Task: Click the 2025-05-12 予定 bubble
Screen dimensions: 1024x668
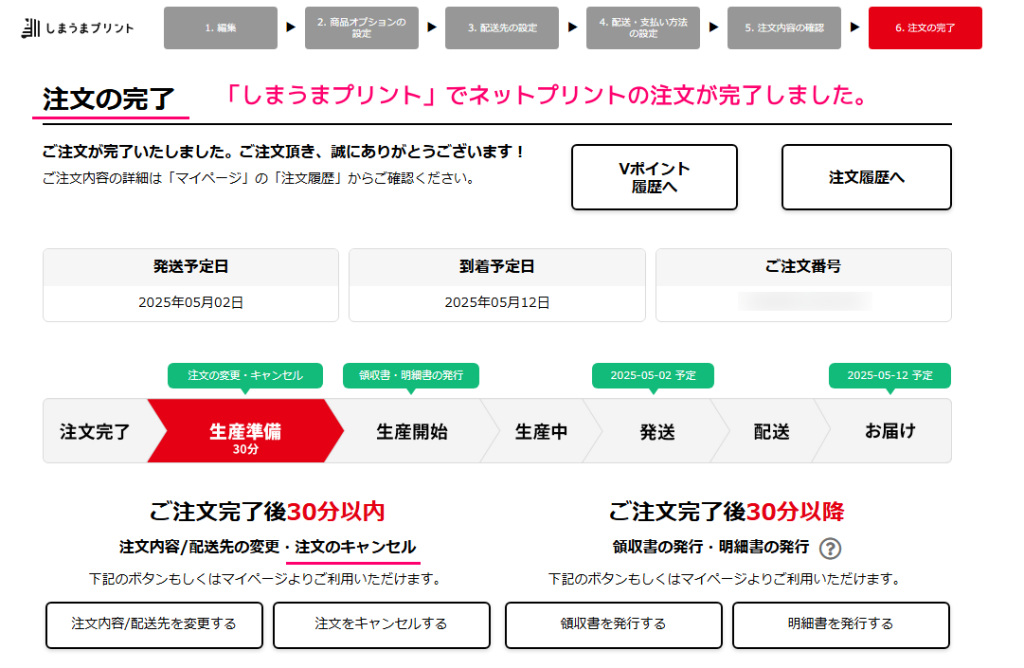Action: point(889,375)
